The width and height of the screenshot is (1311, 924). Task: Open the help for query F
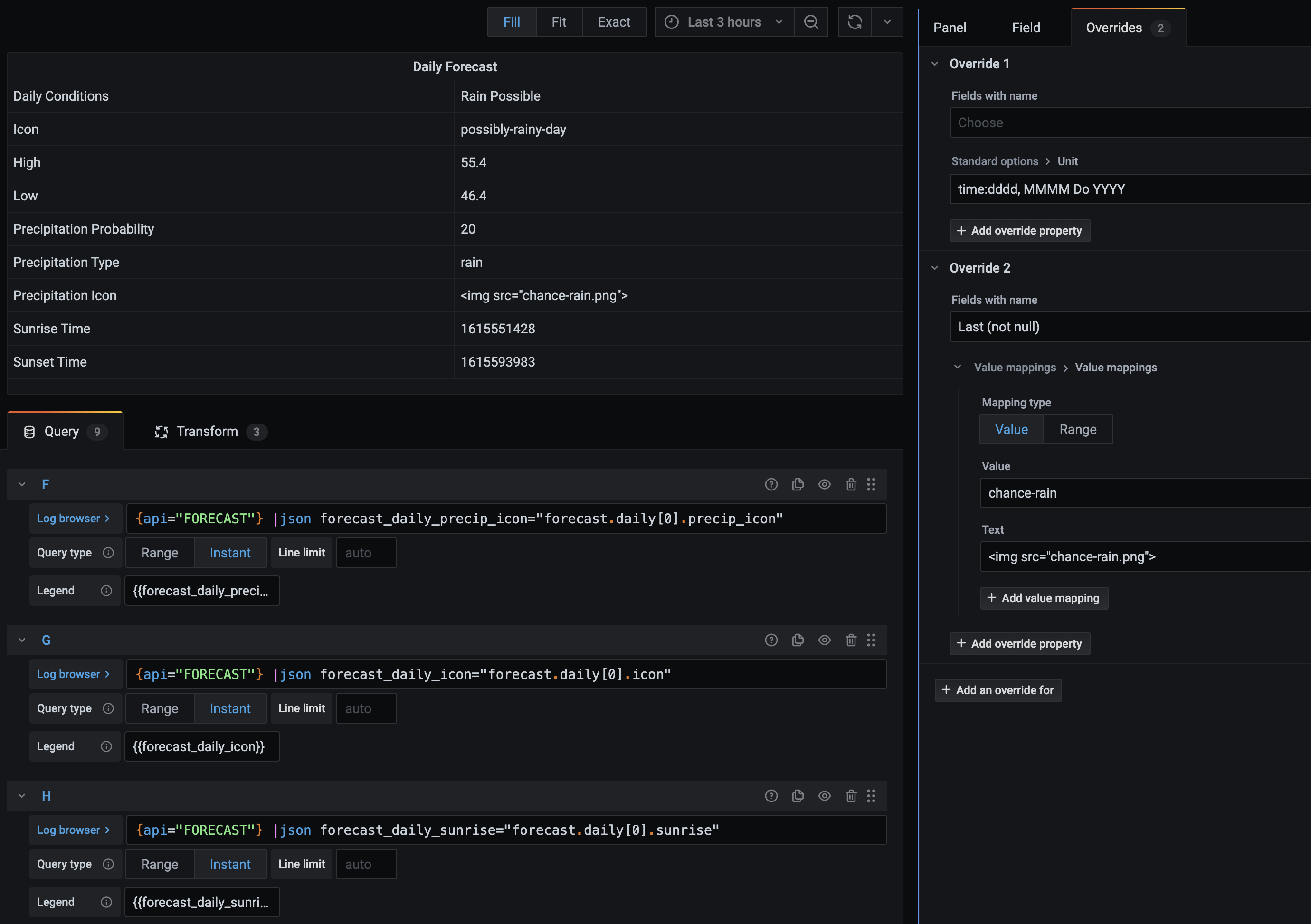point(771,484)
